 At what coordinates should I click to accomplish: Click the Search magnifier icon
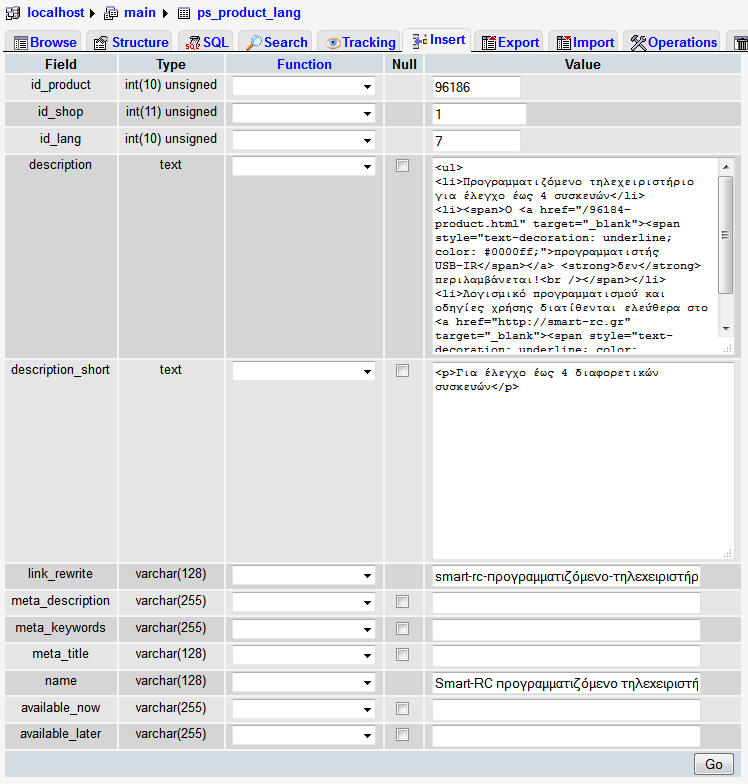(254, 42)
